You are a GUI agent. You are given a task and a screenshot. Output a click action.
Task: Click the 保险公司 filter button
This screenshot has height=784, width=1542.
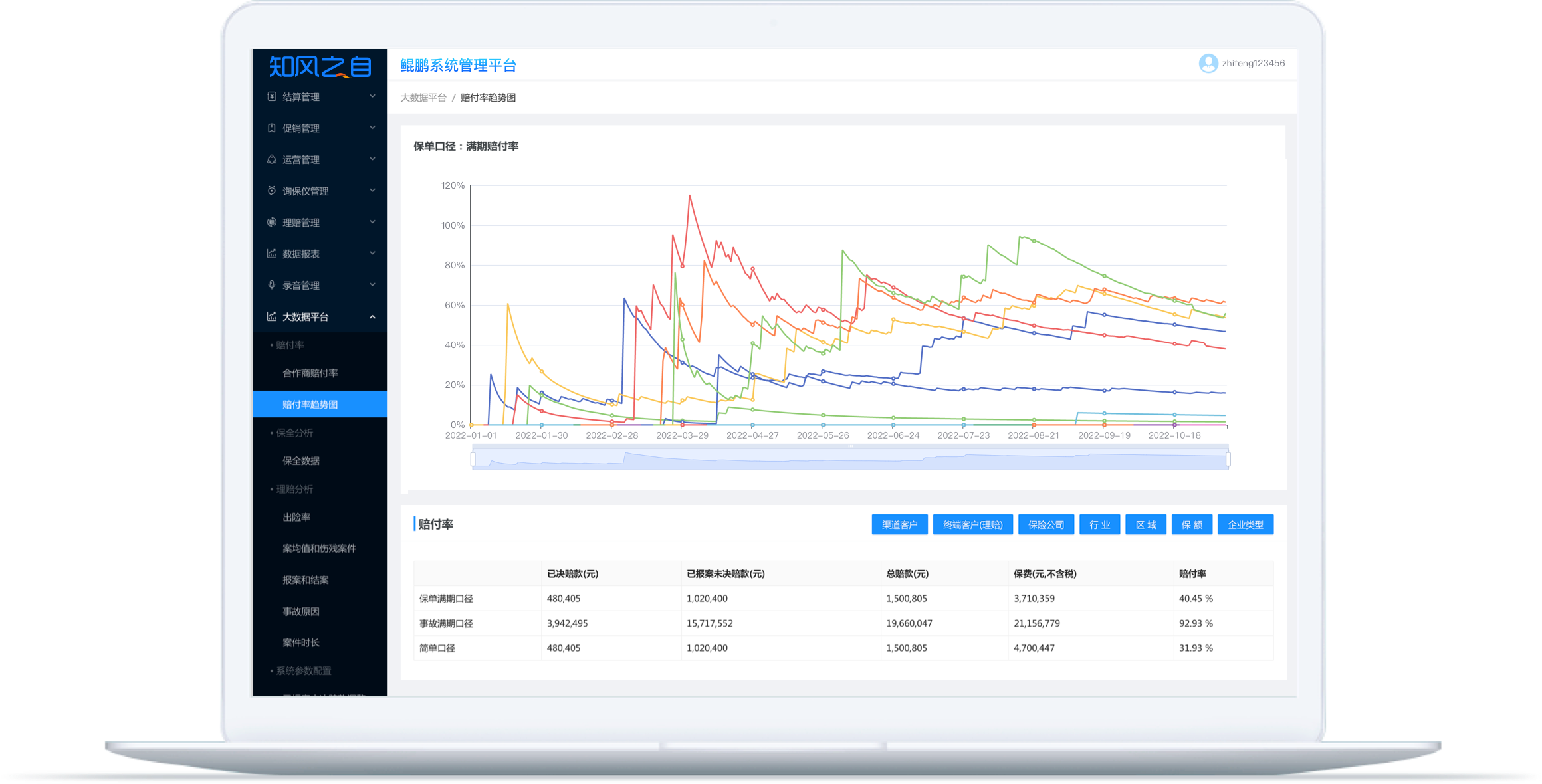[x=1046, y=525]
